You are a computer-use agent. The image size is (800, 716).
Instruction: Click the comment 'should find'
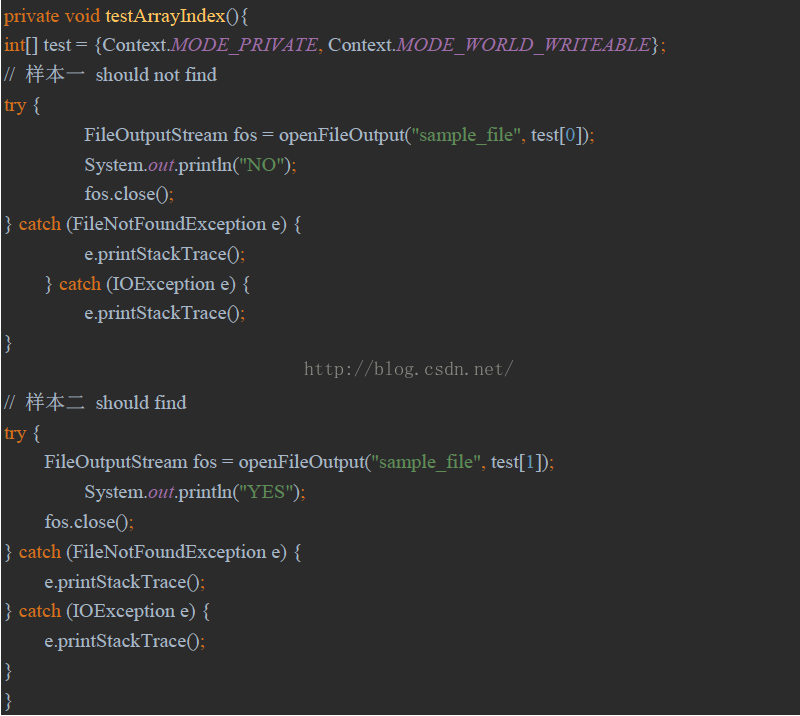[141, 403]
